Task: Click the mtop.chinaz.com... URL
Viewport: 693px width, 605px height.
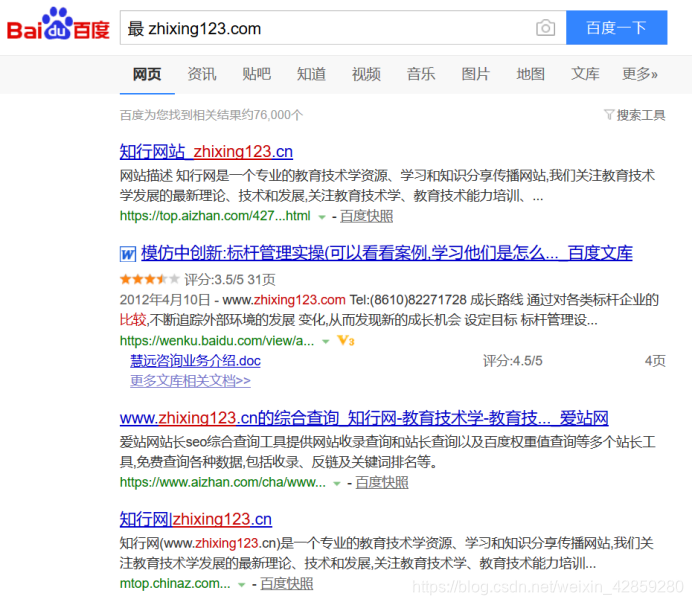Action: 175,584
